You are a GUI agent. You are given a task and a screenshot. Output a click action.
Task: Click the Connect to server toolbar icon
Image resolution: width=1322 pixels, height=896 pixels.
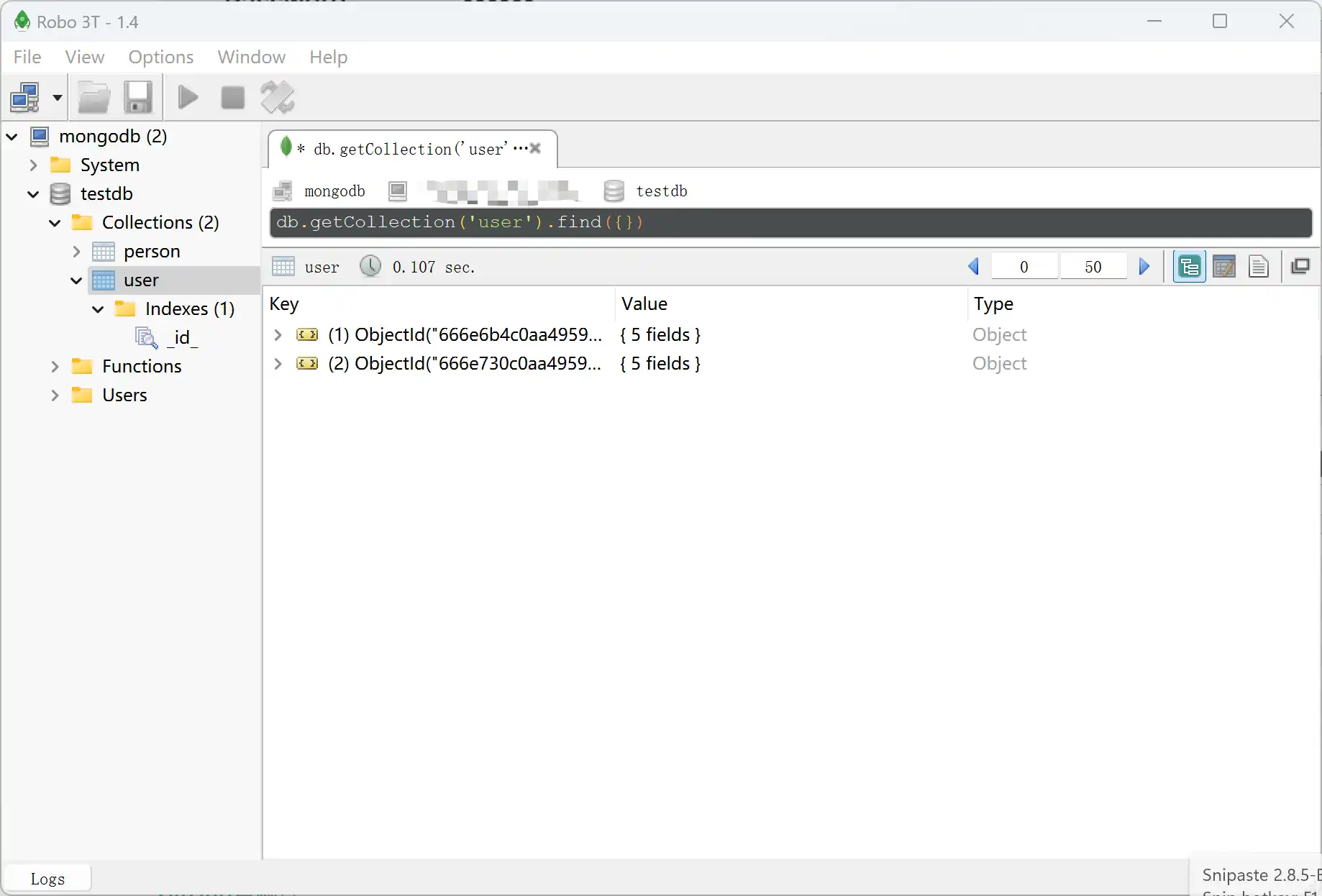point(25,97)
